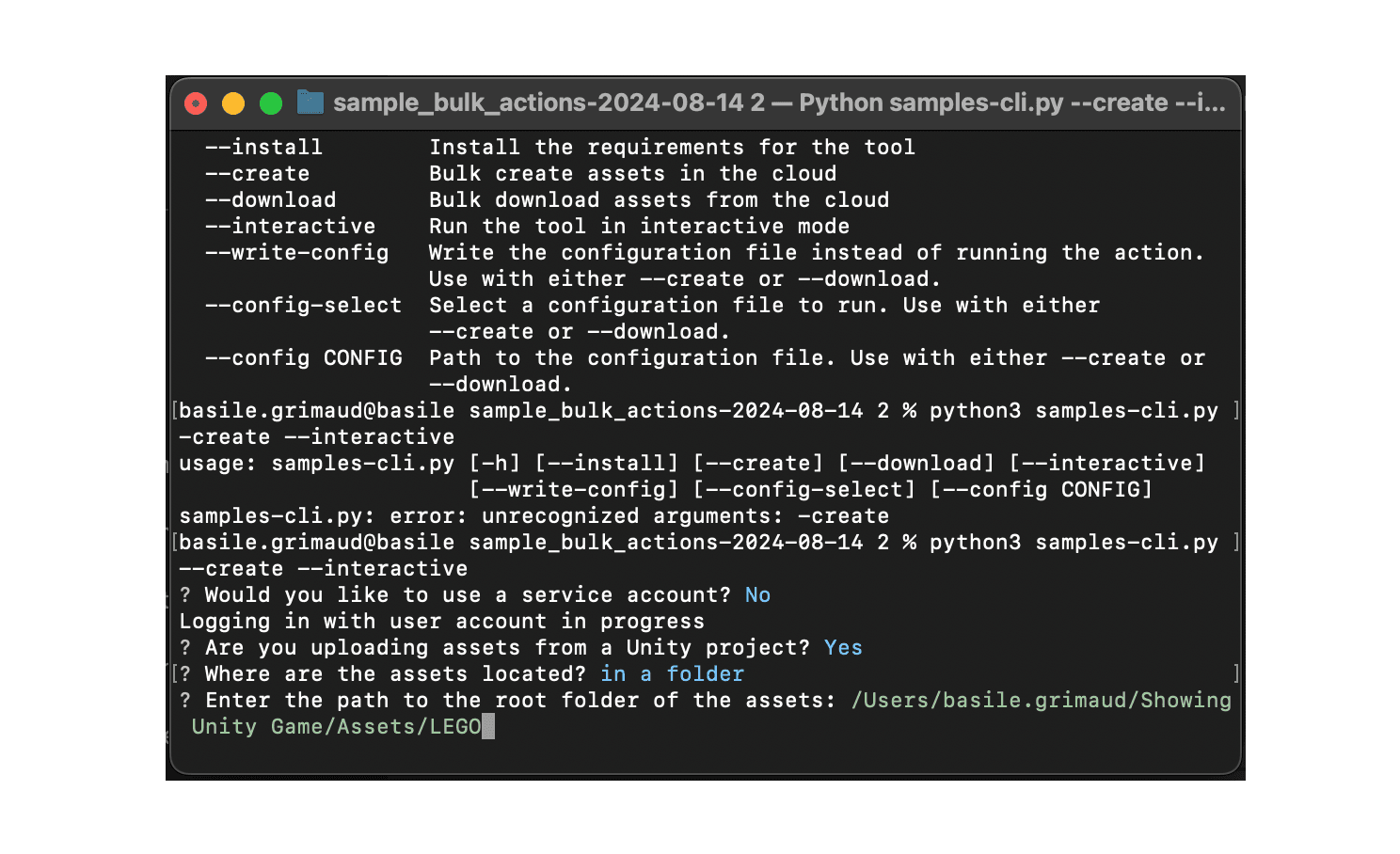
Task: Select the --download option text
Action: pos(271,199)
